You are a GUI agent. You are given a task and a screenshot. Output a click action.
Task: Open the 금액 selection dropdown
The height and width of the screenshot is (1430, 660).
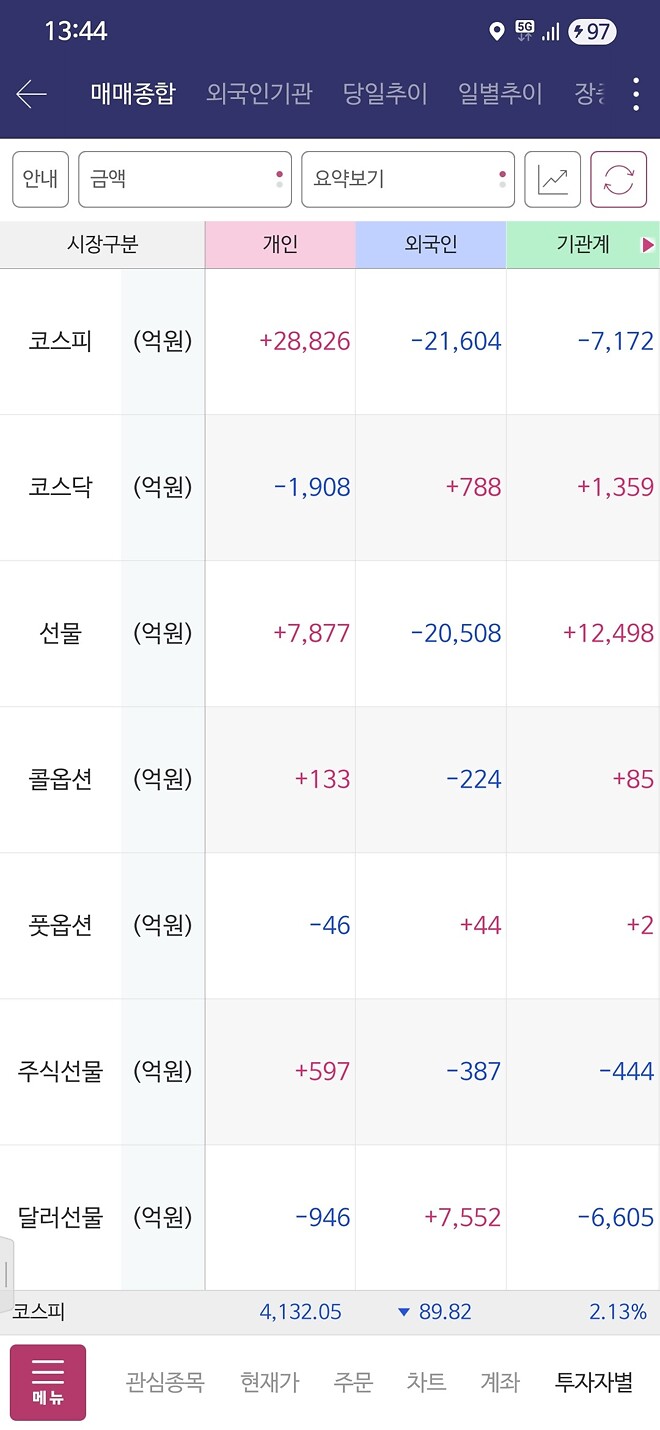pyautogui.click(x=185, y=178)
